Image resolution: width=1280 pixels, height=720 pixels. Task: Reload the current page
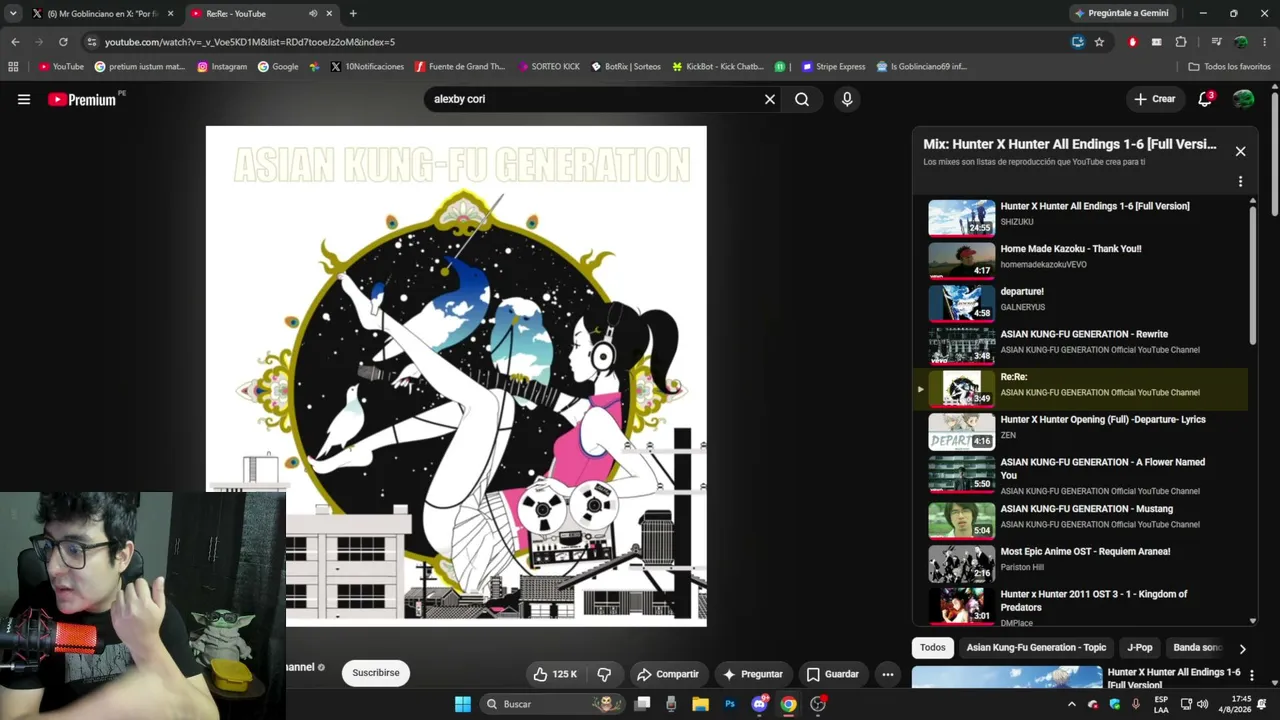(x=63, y=42)
